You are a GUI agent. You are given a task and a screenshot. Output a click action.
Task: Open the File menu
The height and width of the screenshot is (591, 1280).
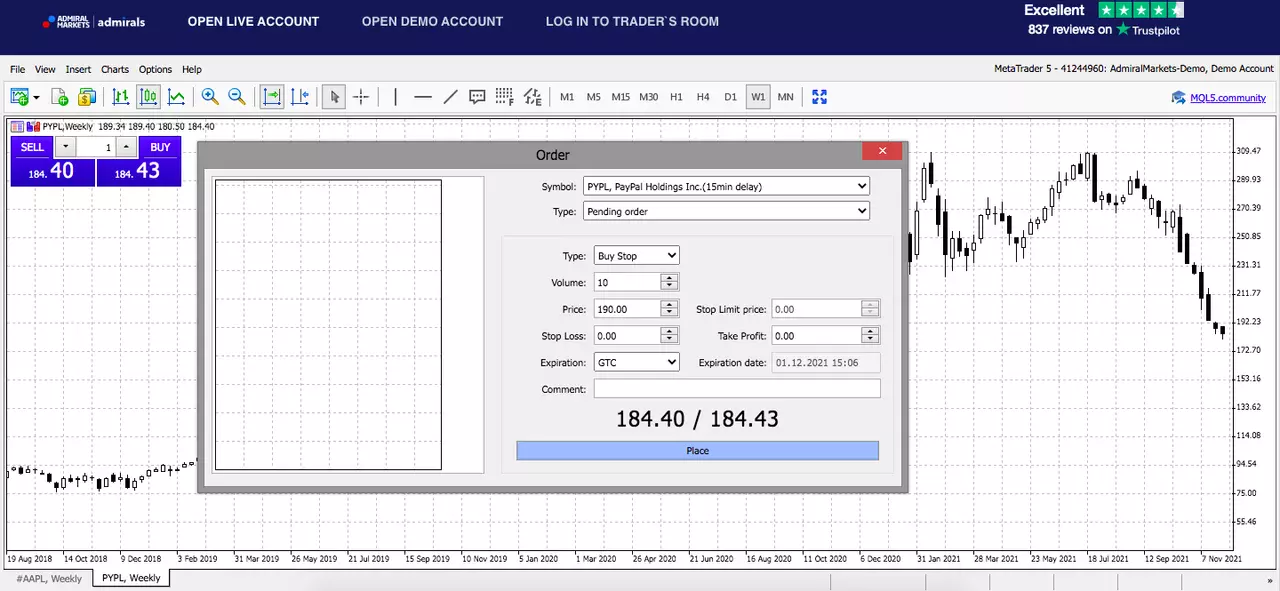(x=18, y=70)
